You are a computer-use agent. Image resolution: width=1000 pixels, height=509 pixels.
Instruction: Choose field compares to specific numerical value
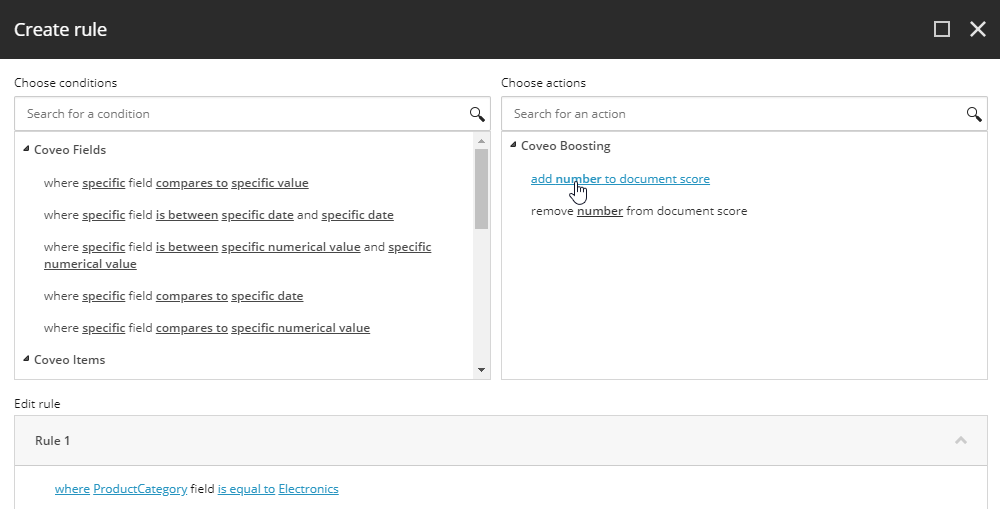(207, 328)
